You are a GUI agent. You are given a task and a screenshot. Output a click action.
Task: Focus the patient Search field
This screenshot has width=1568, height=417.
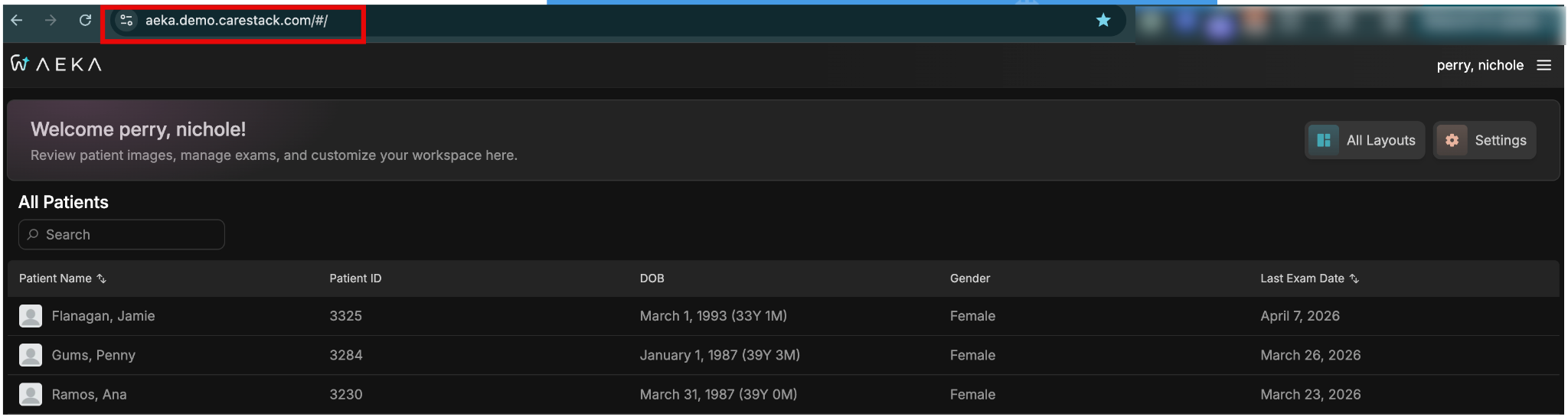(122, 235)
